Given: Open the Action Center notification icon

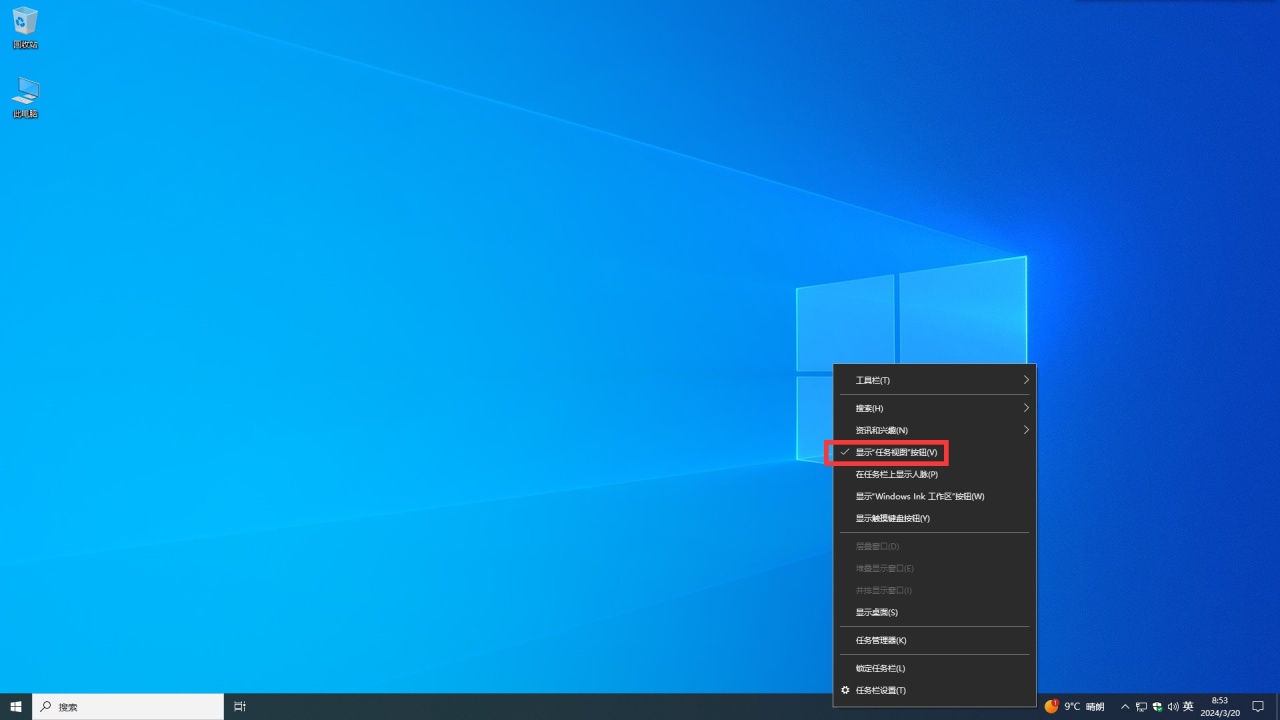Looking at the screenshot, I should 1258,706.
